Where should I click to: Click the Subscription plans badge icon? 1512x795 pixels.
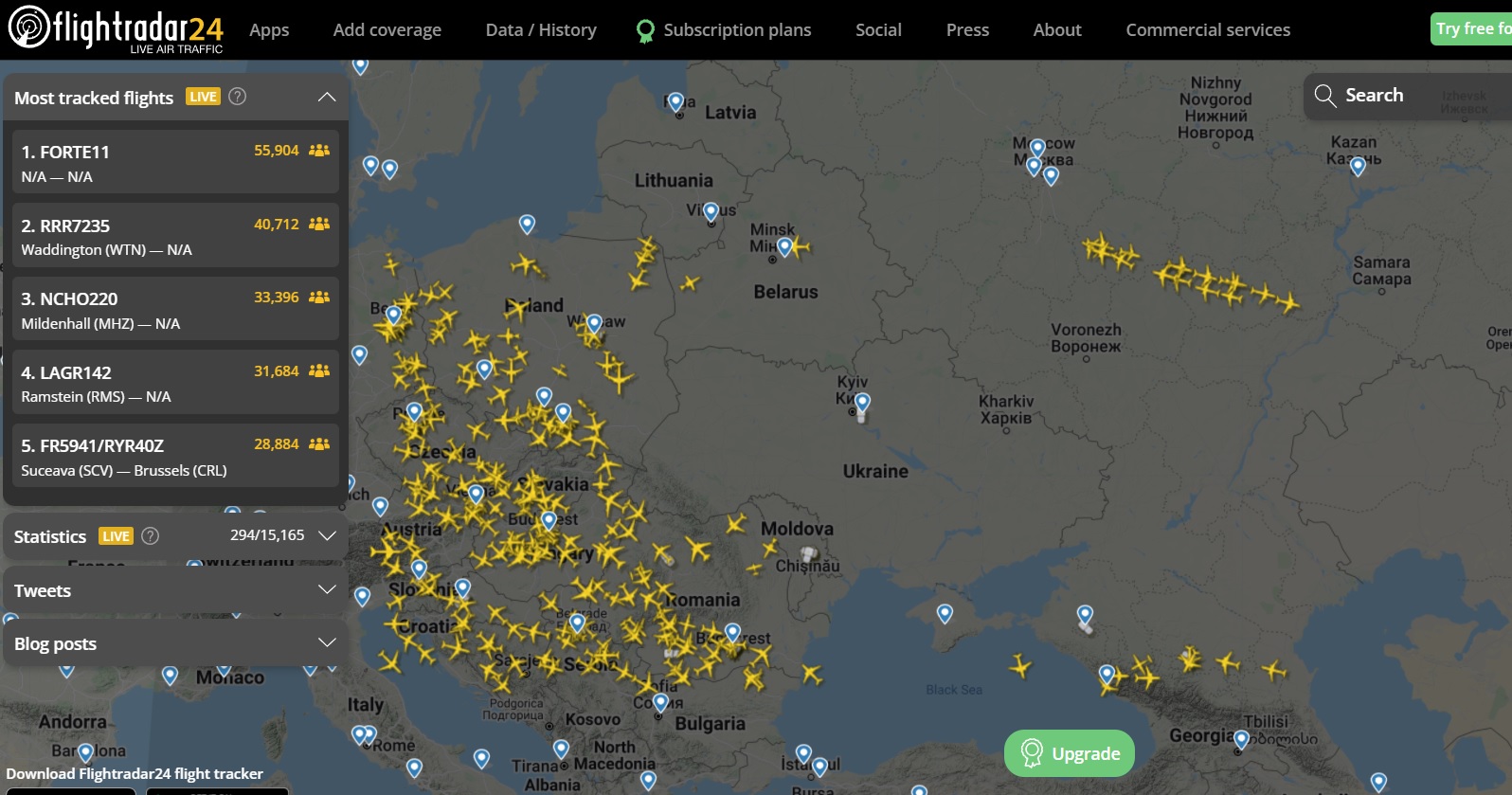point(645,31)
